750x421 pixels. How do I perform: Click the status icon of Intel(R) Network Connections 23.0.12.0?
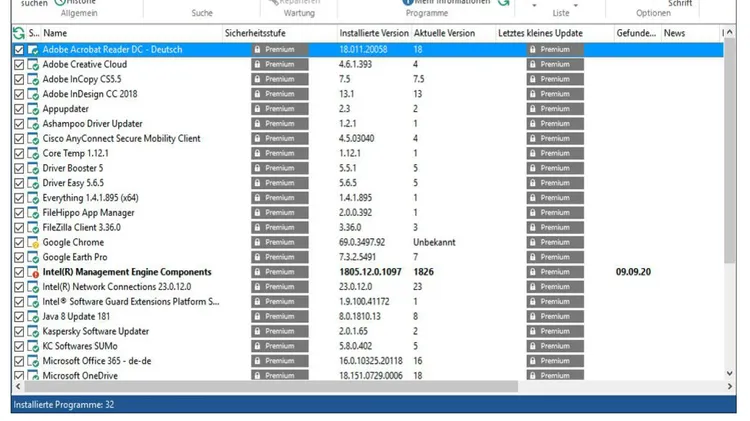(33, 287)
